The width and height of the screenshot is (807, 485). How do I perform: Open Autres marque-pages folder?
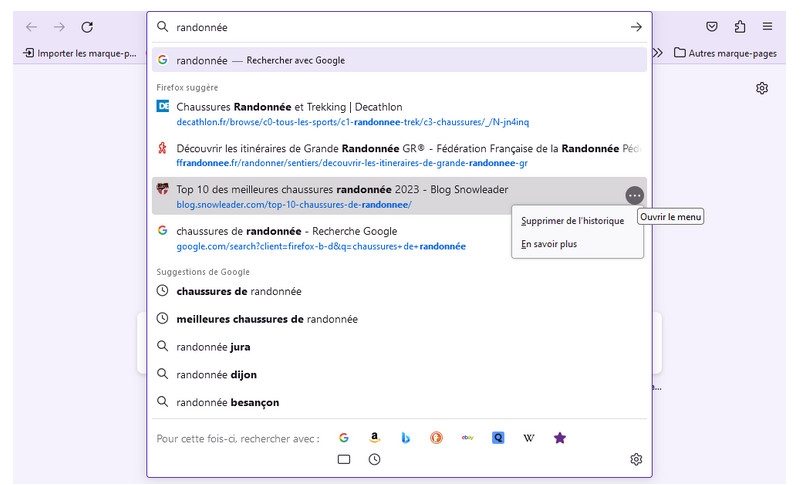725,53
